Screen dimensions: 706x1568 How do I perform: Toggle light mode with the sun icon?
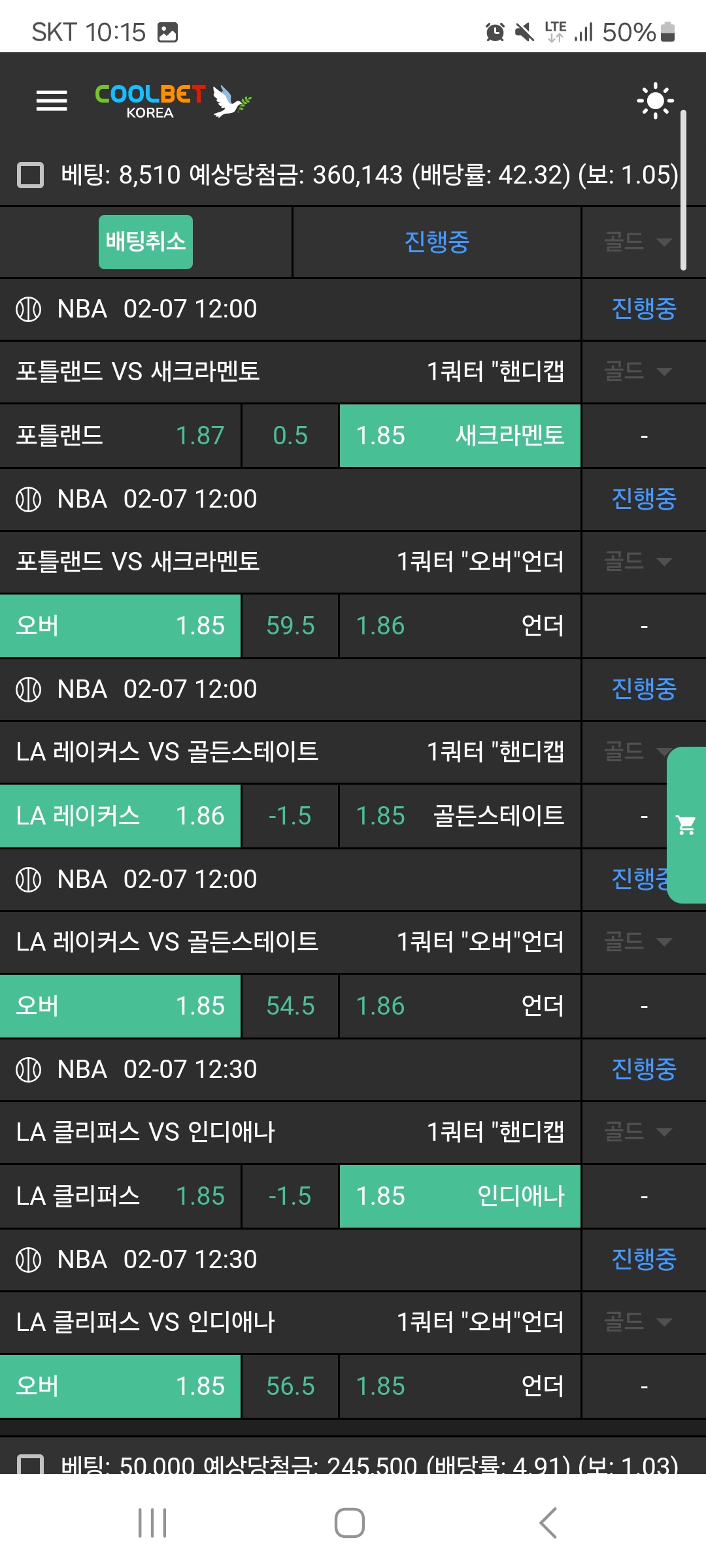(655, 101)
